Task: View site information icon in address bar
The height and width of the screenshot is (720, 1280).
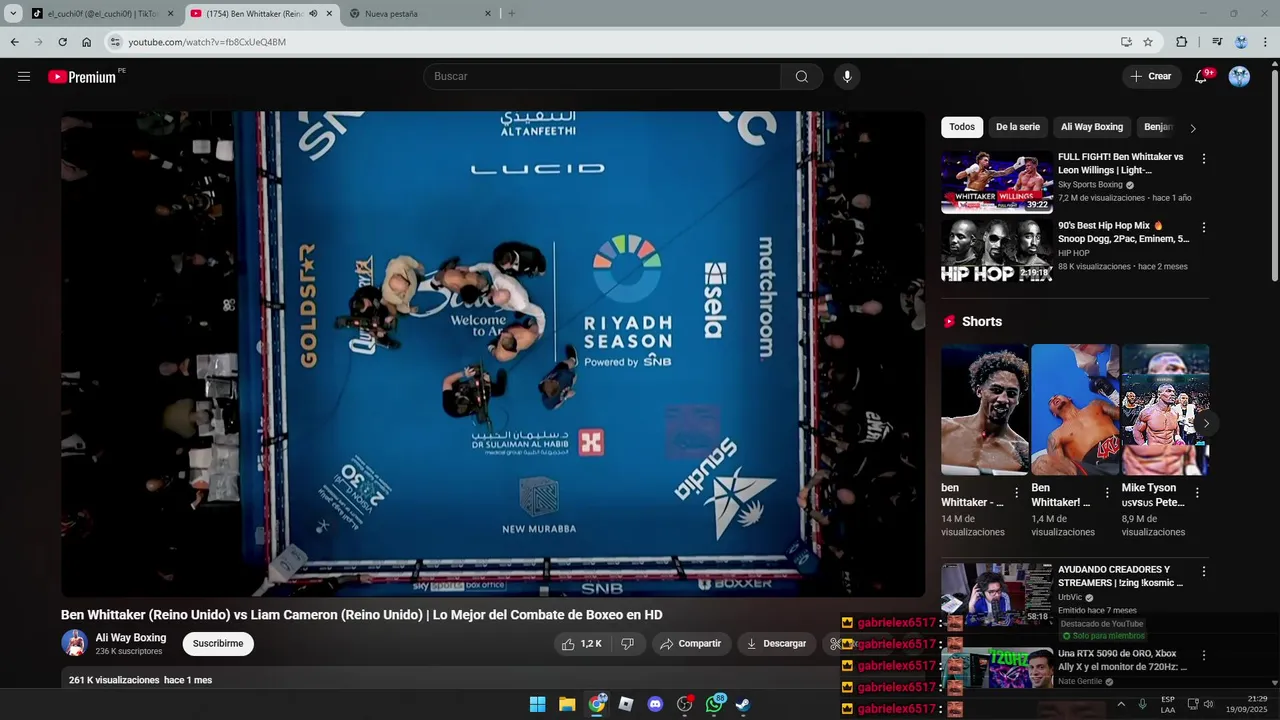Action: point(115,42)
